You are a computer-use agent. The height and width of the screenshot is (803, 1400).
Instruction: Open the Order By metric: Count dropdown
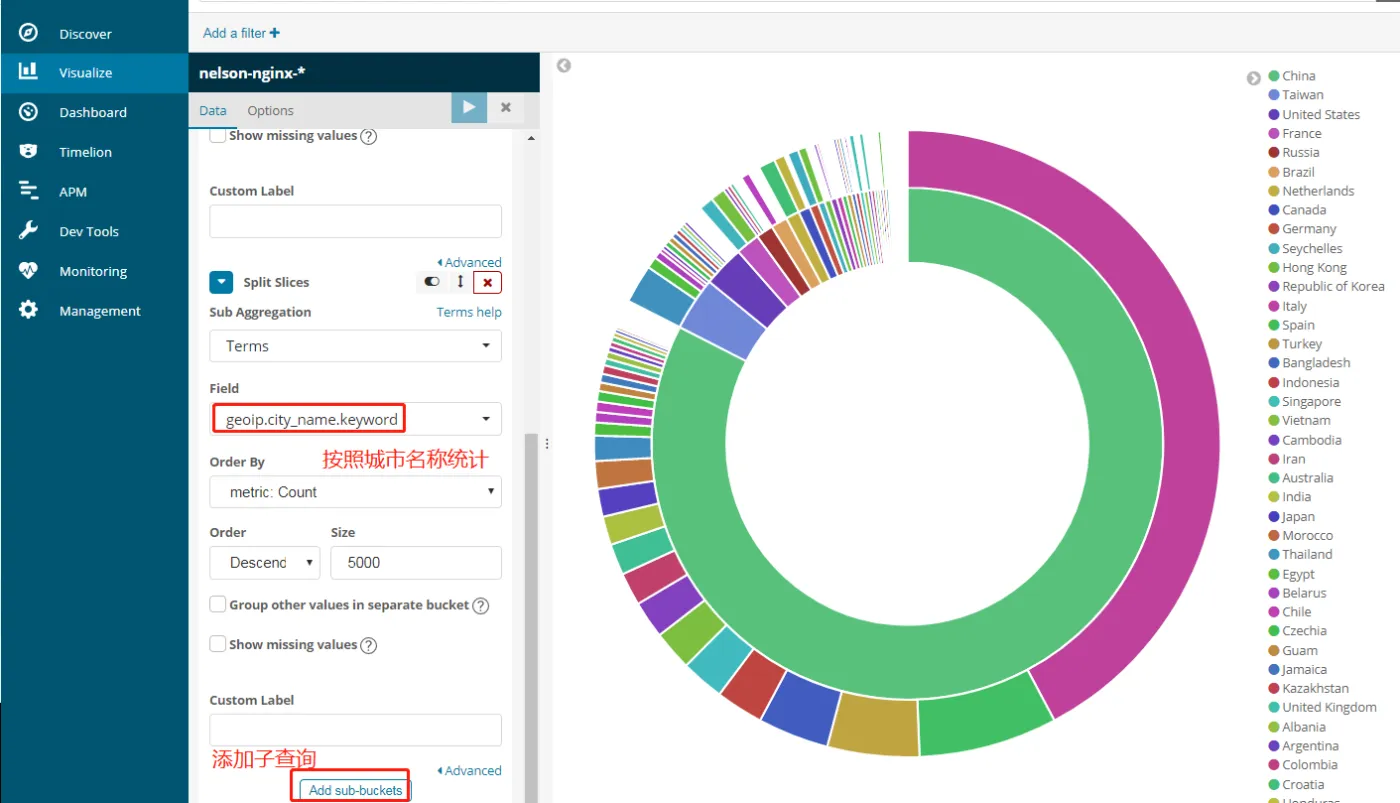355,492
